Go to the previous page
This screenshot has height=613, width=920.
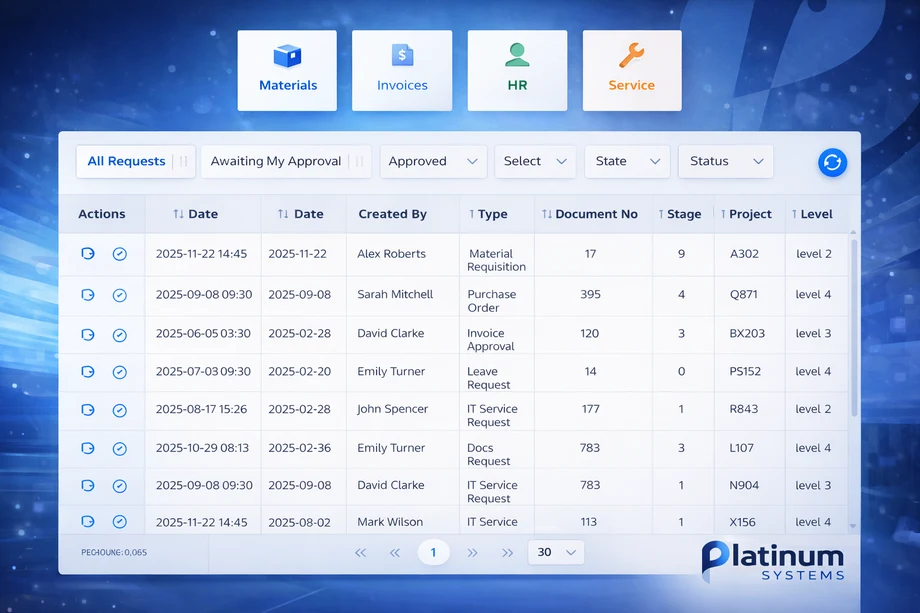click(x=395, y=553)
